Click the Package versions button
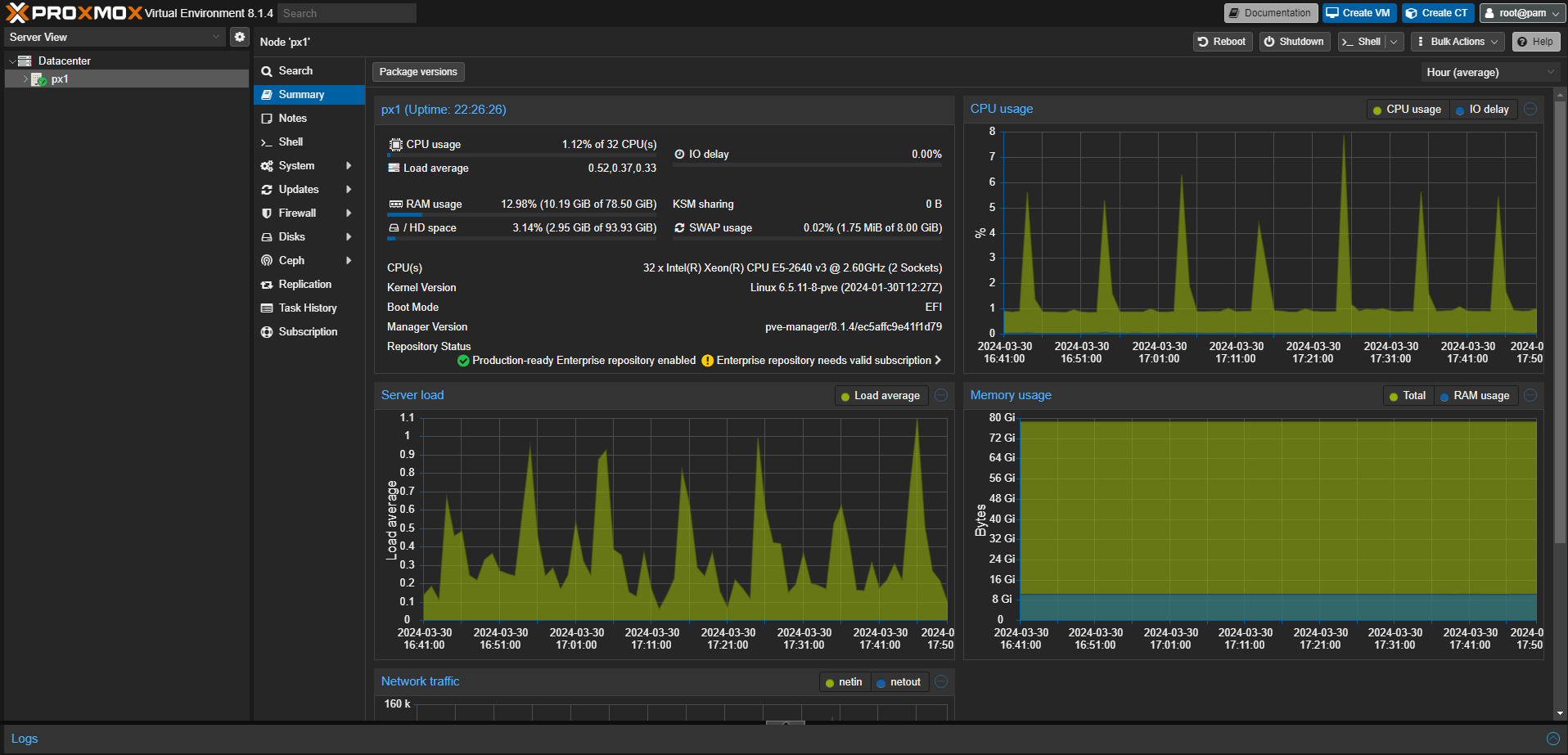The image size is (1568, 755). [x=418, y=72]
